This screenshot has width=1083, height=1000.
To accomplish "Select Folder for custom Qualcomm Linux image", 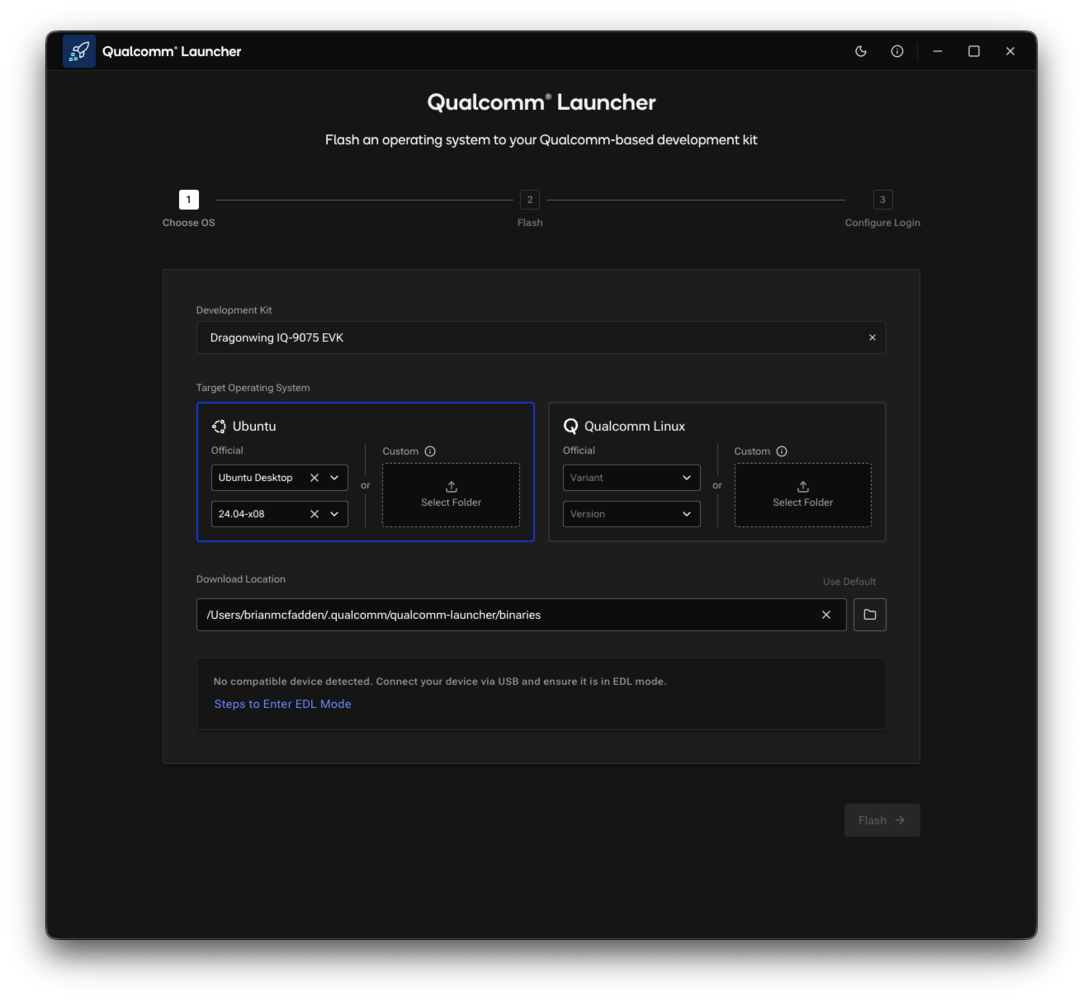I will pyautogui.click(x=803, y=495).
